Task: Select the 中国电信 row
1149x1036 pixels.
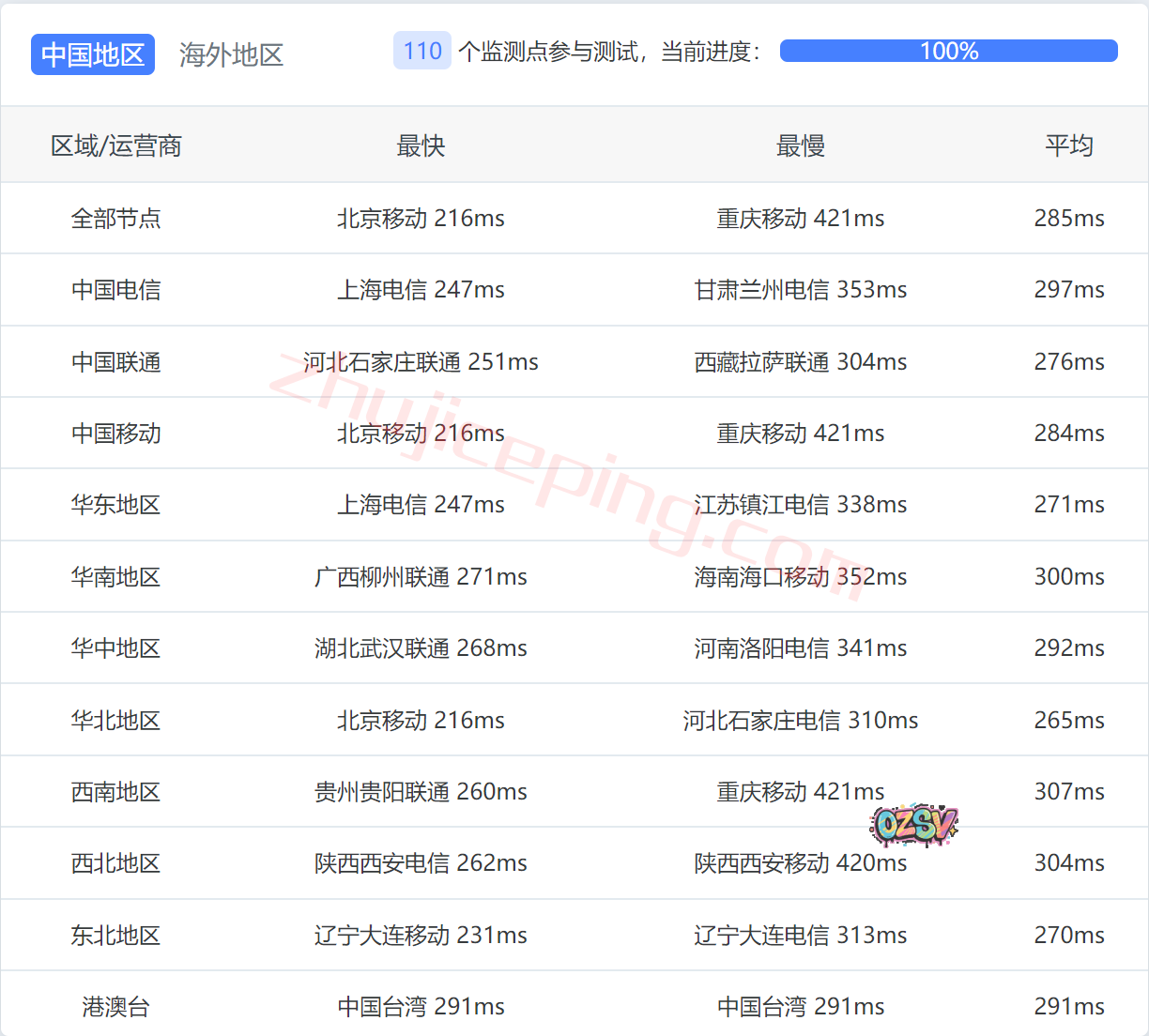Action: [x=116, y=290]
